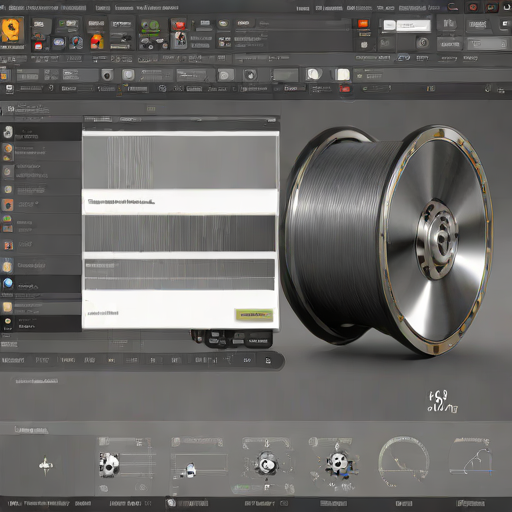Screen dimensions: 512x512
Task: Pick the white rounded swatch in the second toolbar
Action: click(x=314, y=74)
